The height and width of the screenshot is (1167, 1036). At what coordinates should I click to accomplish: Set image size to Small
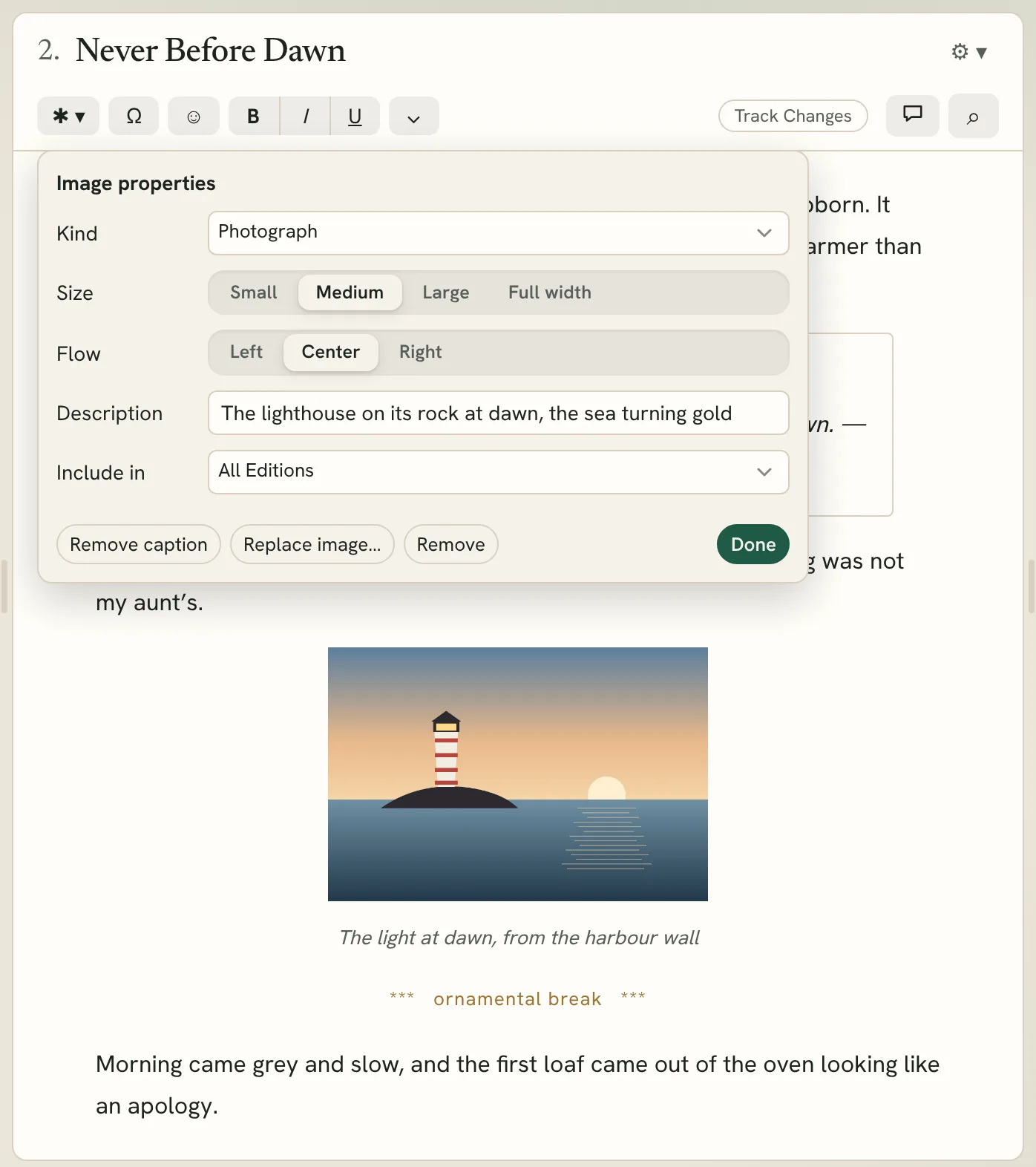[254, 292]
